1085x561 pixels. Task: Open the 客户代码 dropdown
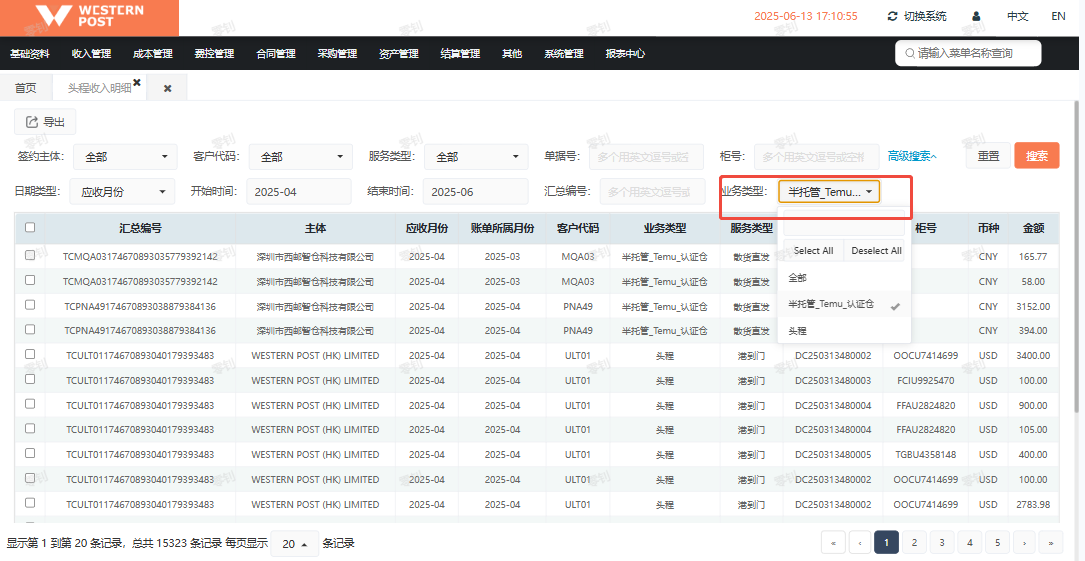(300, 157)
